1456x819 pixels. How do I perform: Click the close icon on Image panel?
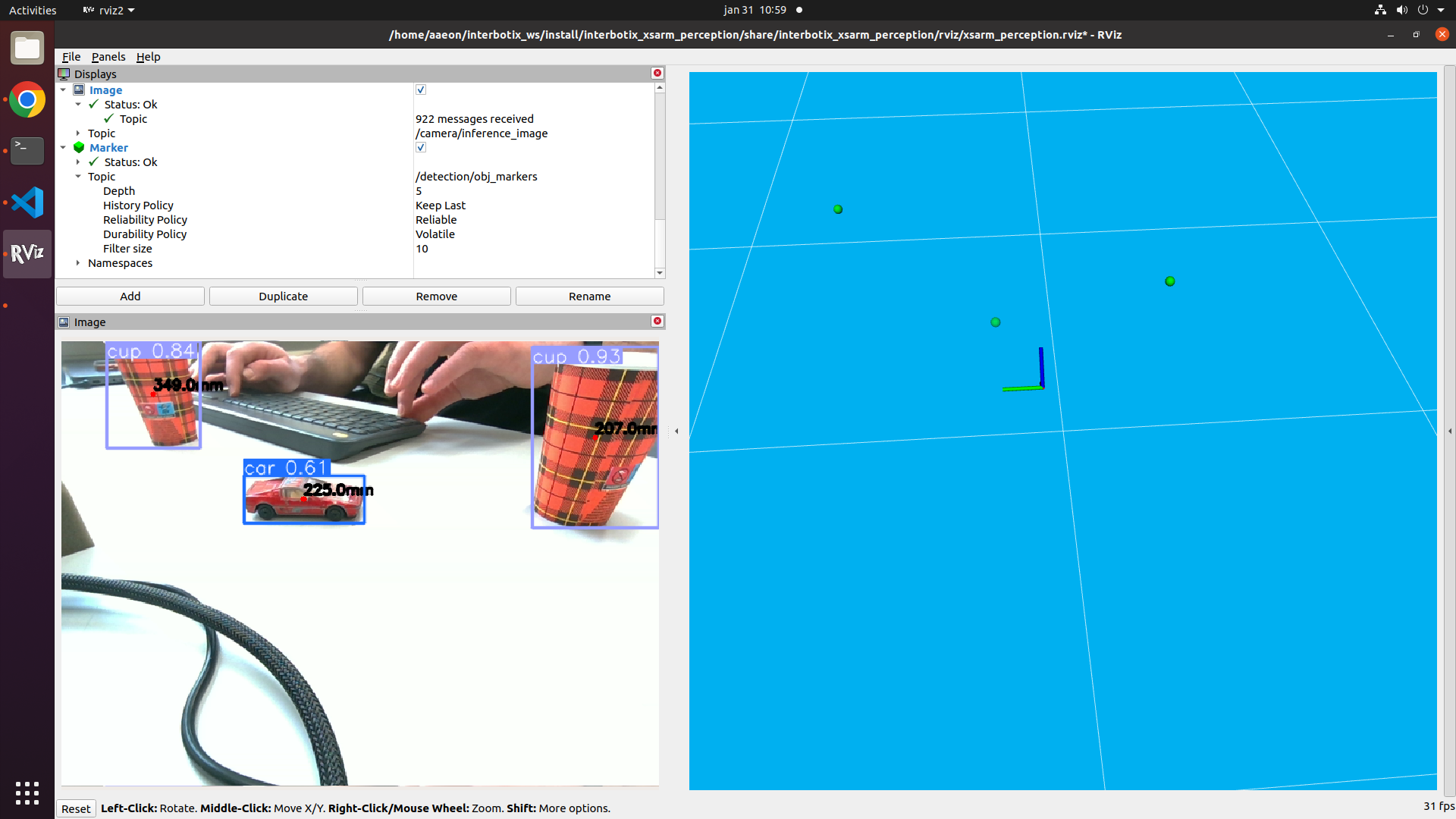657,321
